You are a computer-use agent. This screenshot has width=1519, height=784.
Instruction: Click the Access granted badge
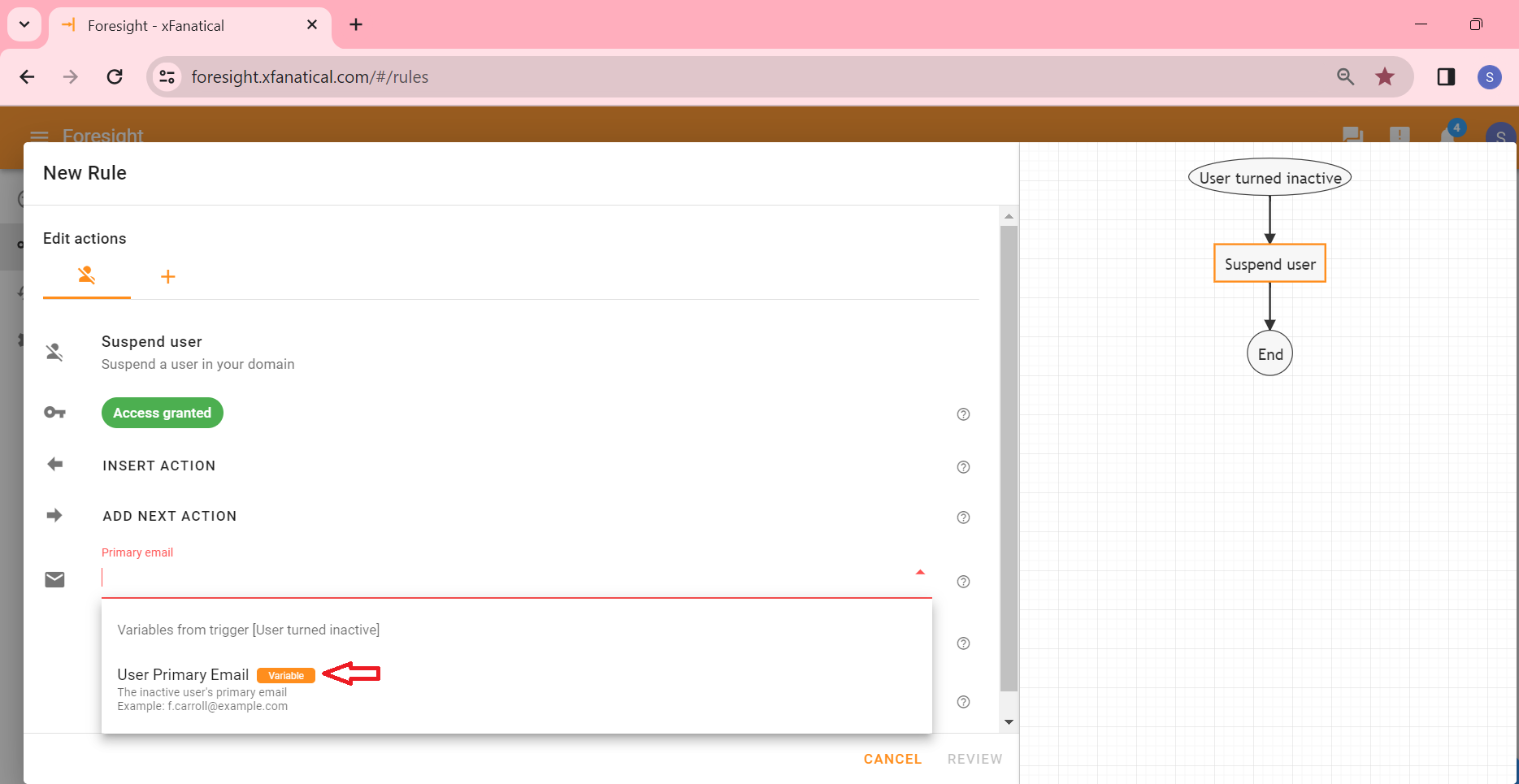[x=162, y=413]
